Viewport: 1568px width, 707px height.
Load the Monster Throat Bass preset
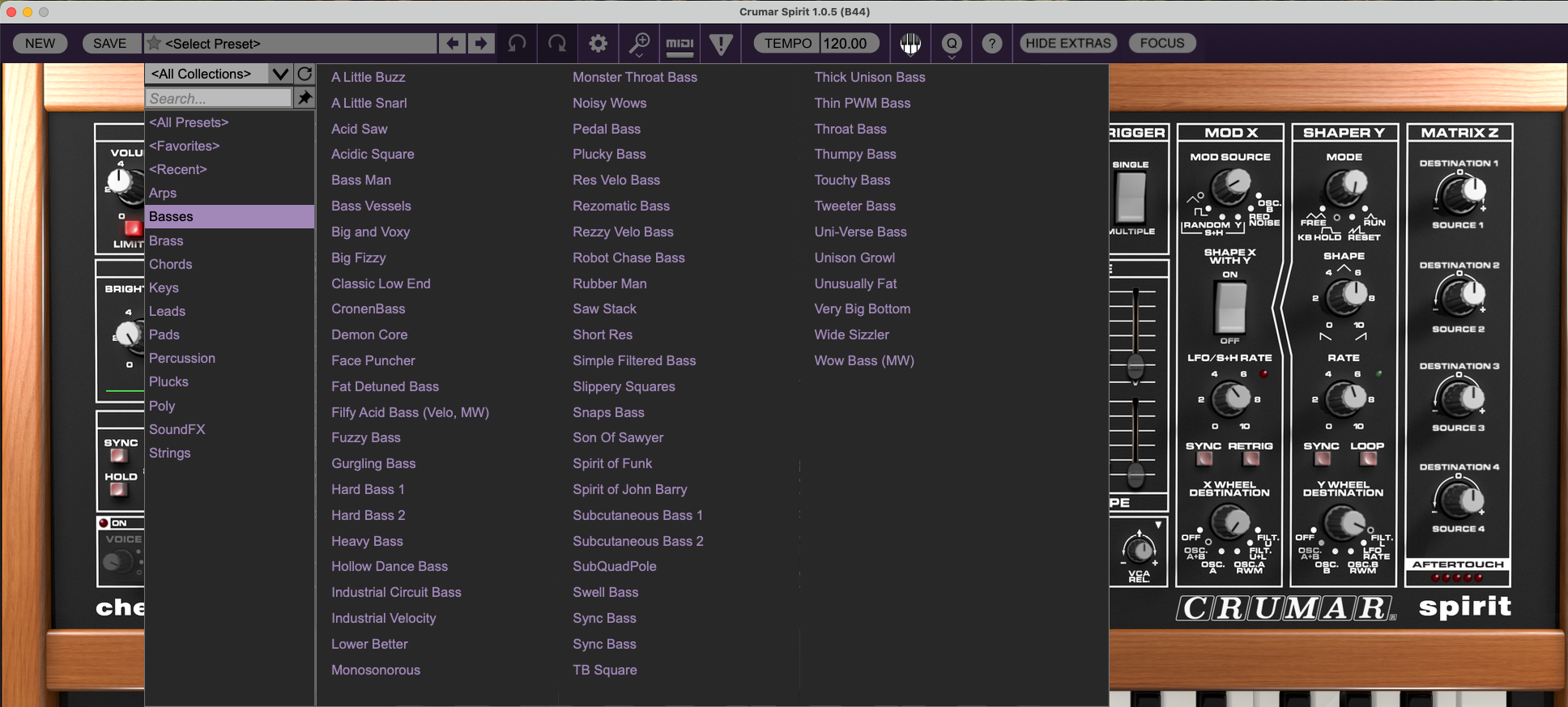pyautogui.click(x=635, y=77)
